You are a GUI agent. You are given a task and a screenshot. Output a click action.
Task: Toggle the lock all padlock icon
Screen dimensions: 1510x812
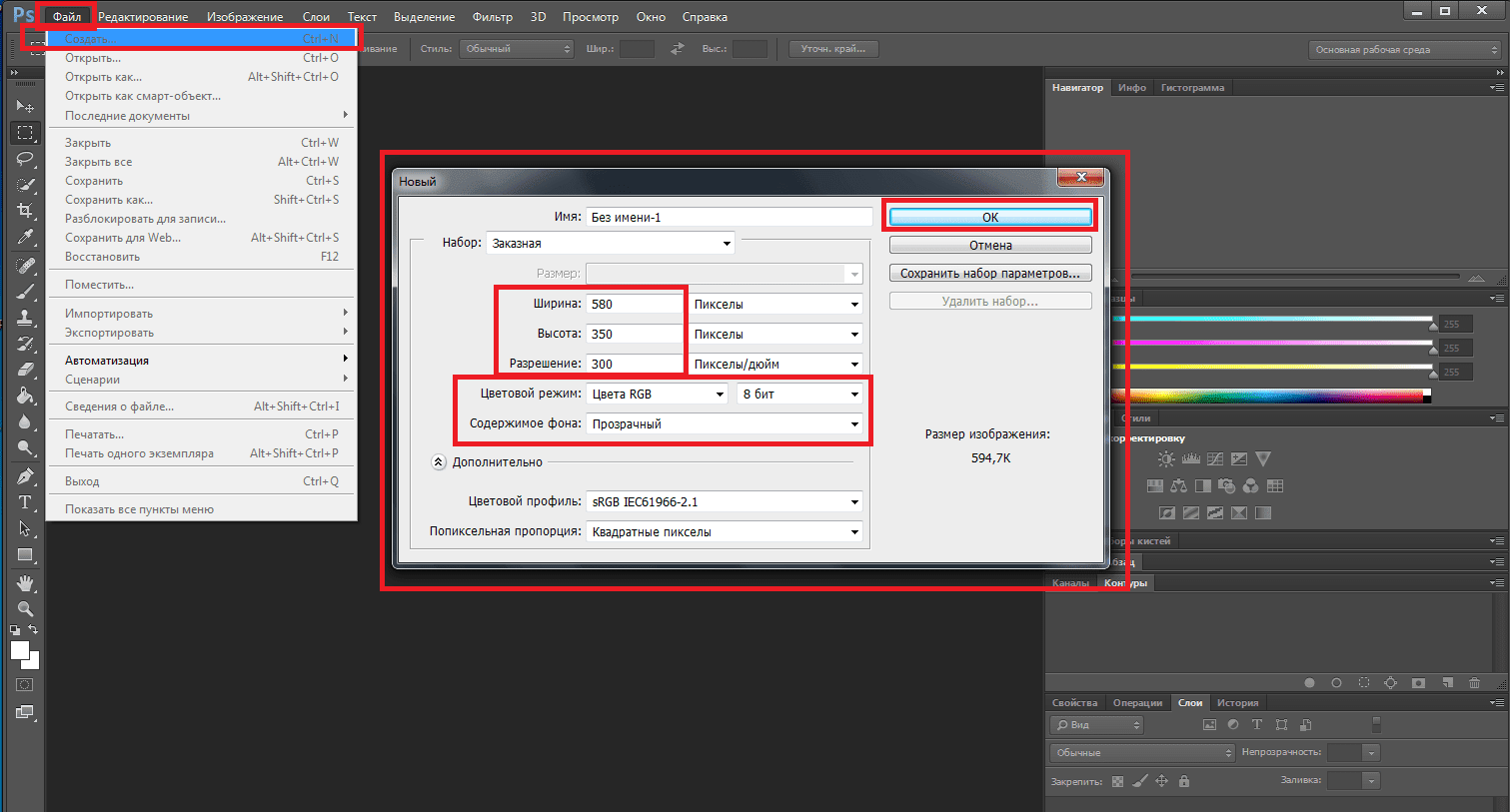coord(1184,781)
